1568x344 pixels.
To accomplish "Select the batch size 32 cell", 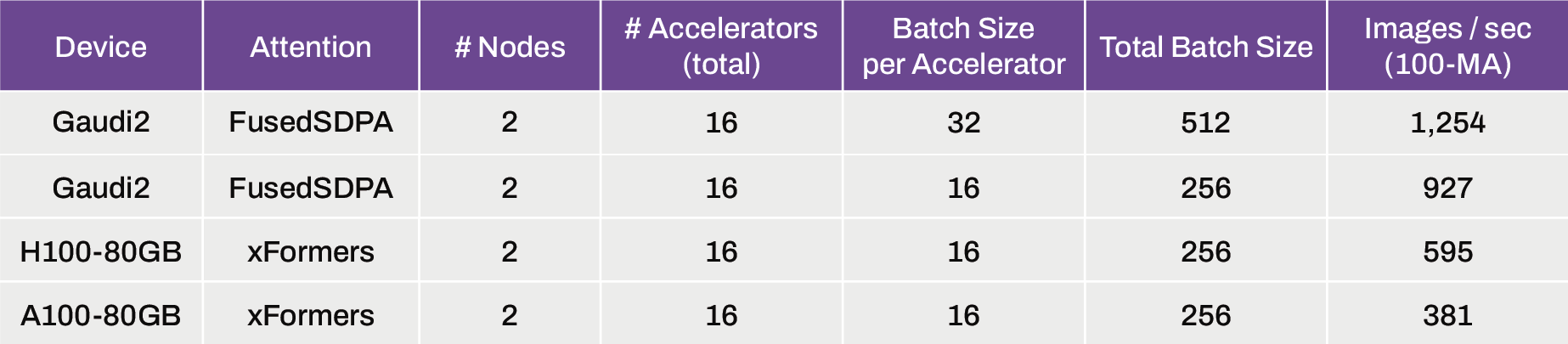I will (x=963, y=122).
